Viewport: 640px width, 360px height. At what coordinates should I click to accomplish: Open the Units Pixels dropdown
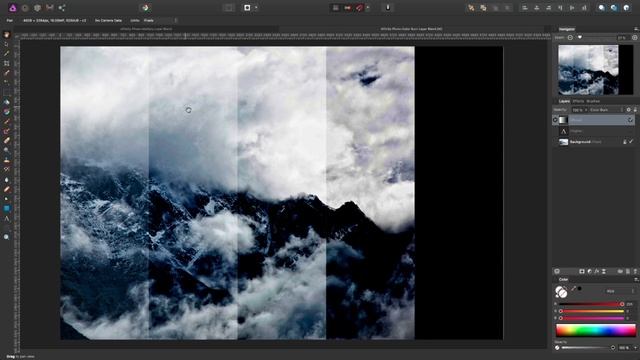[160, 20]
